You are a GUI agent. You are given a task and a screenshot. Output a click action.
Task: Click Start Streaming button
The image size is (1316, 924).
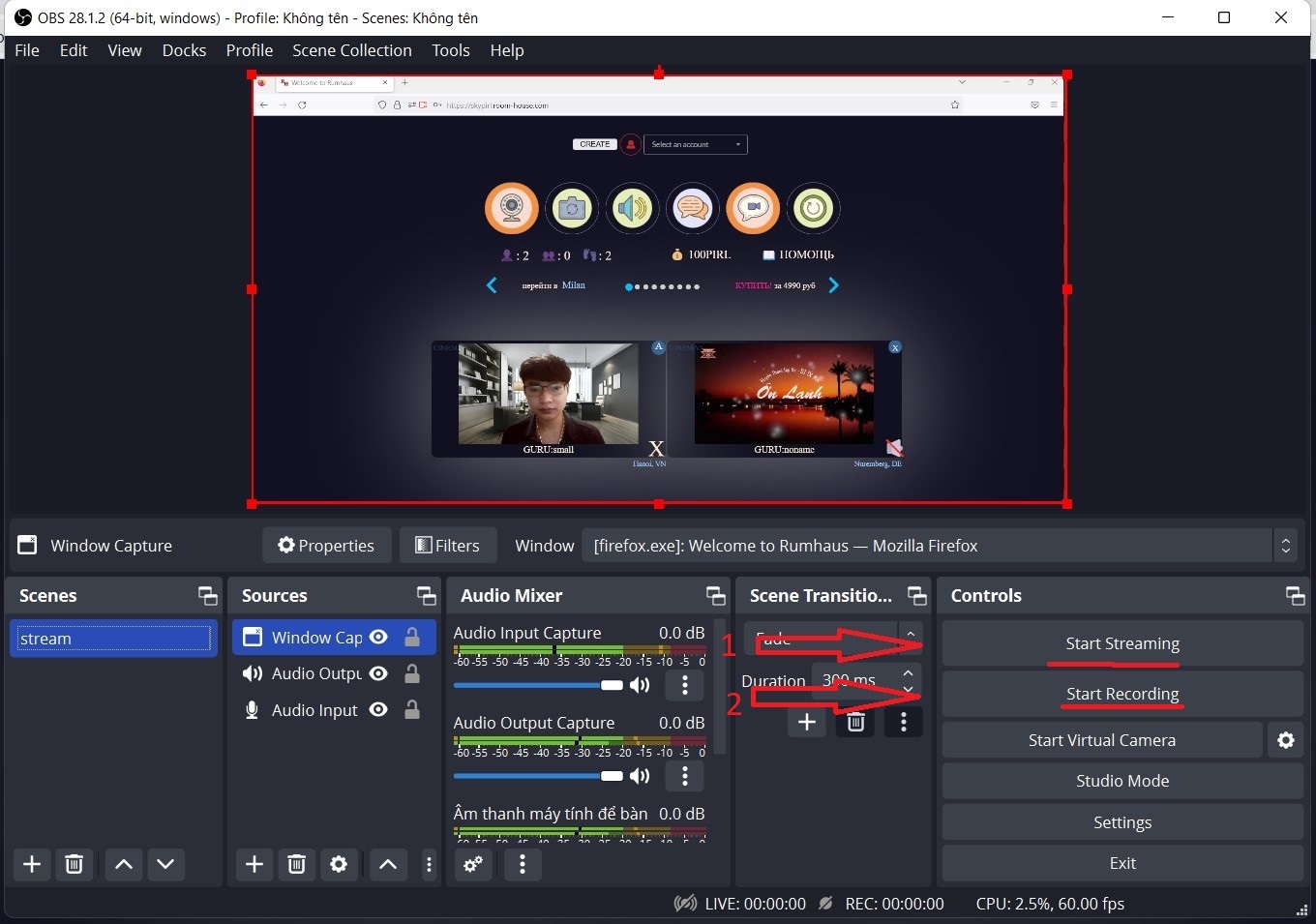click(x=1122, y=643)
